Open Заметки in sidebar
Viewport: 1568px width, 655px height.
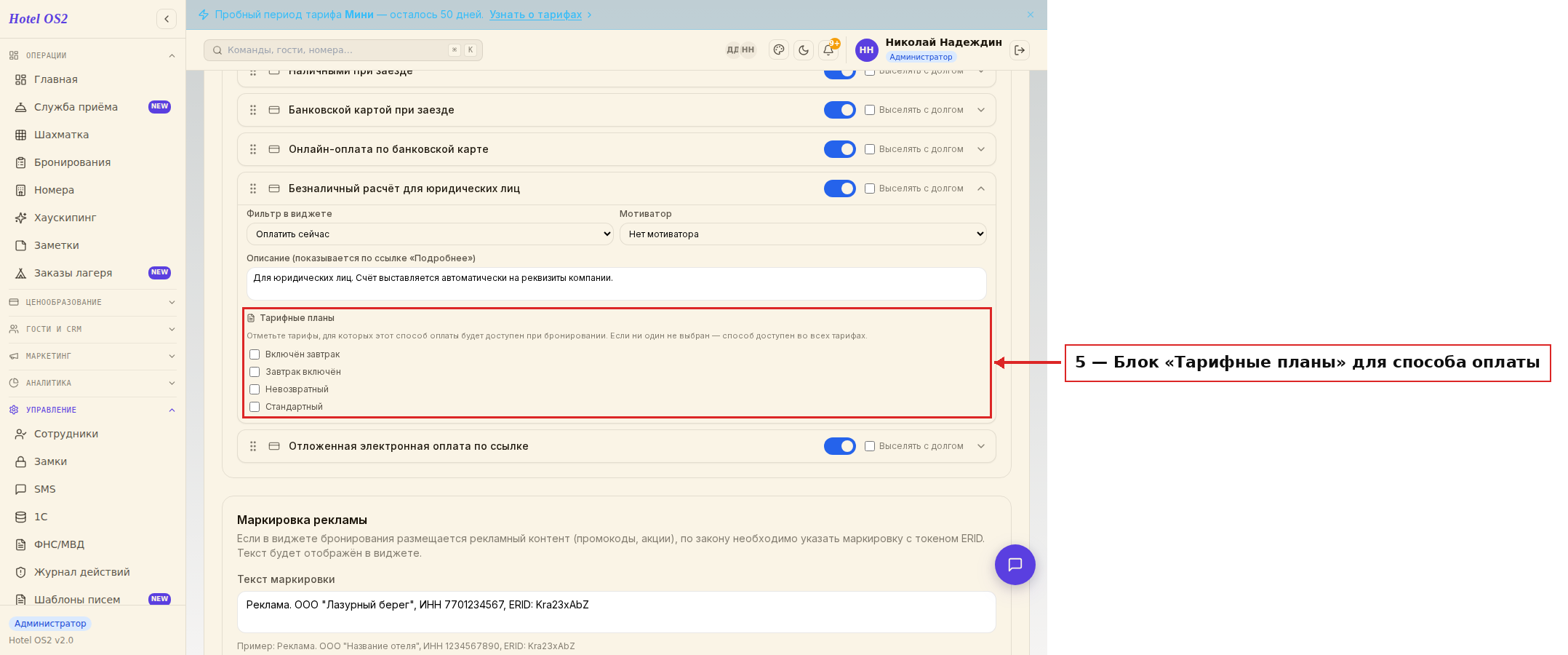tap(92, 245)
